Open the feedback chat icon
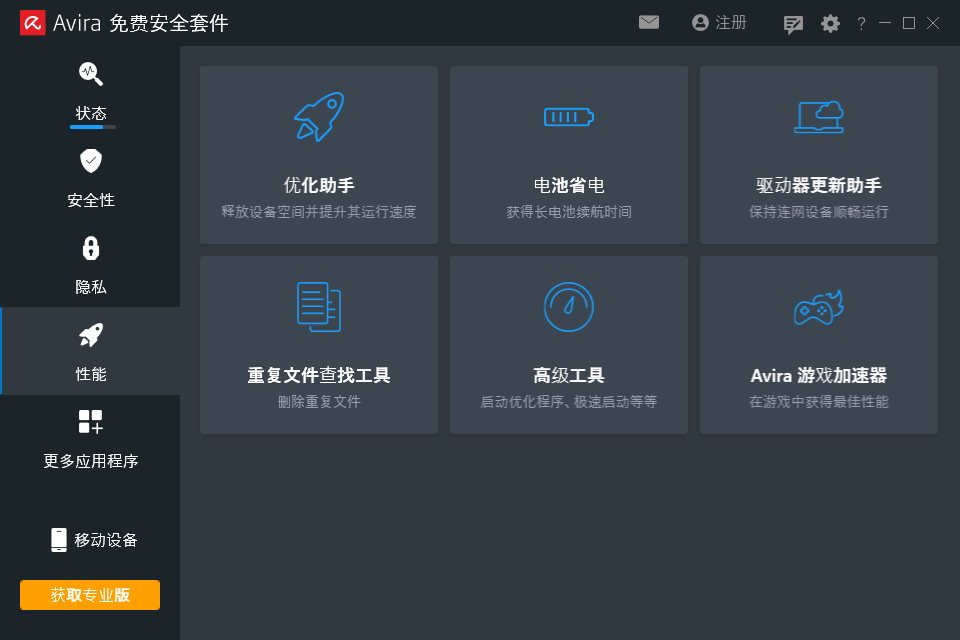960x640 pixels. tap(793, 24)
